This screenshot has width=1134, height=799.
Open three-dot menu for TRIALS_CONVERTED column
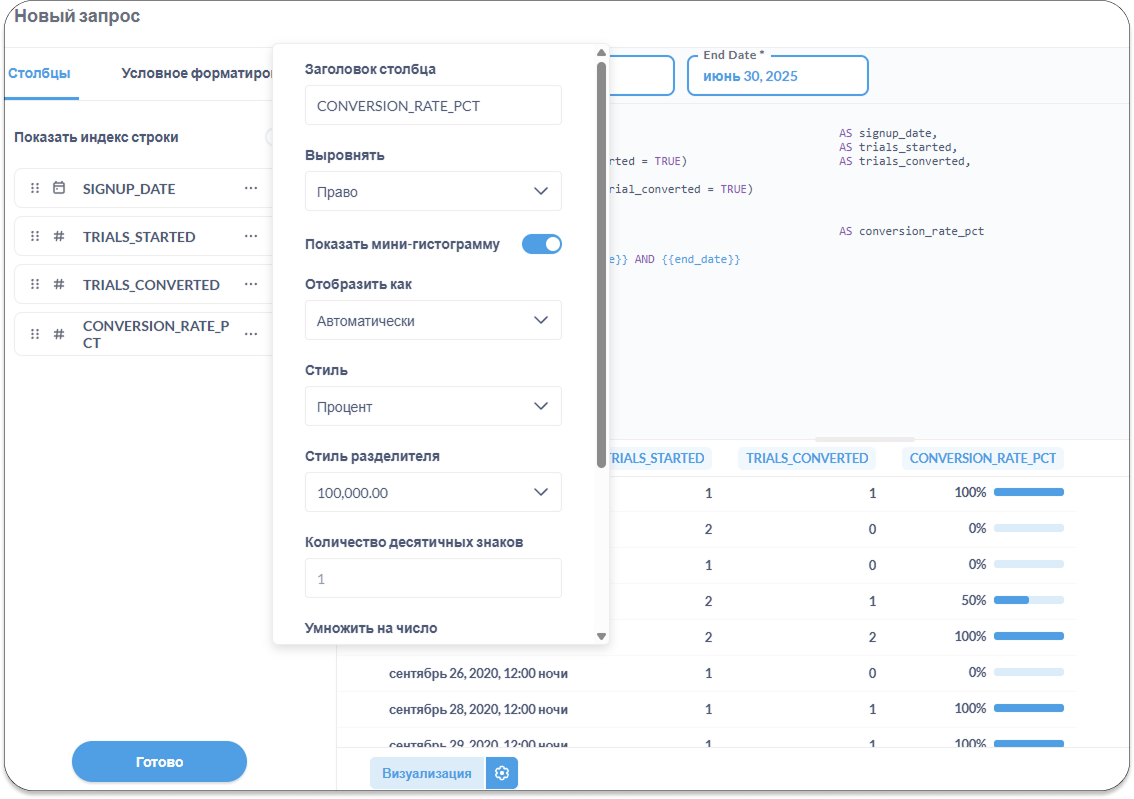tap(251, 284)
